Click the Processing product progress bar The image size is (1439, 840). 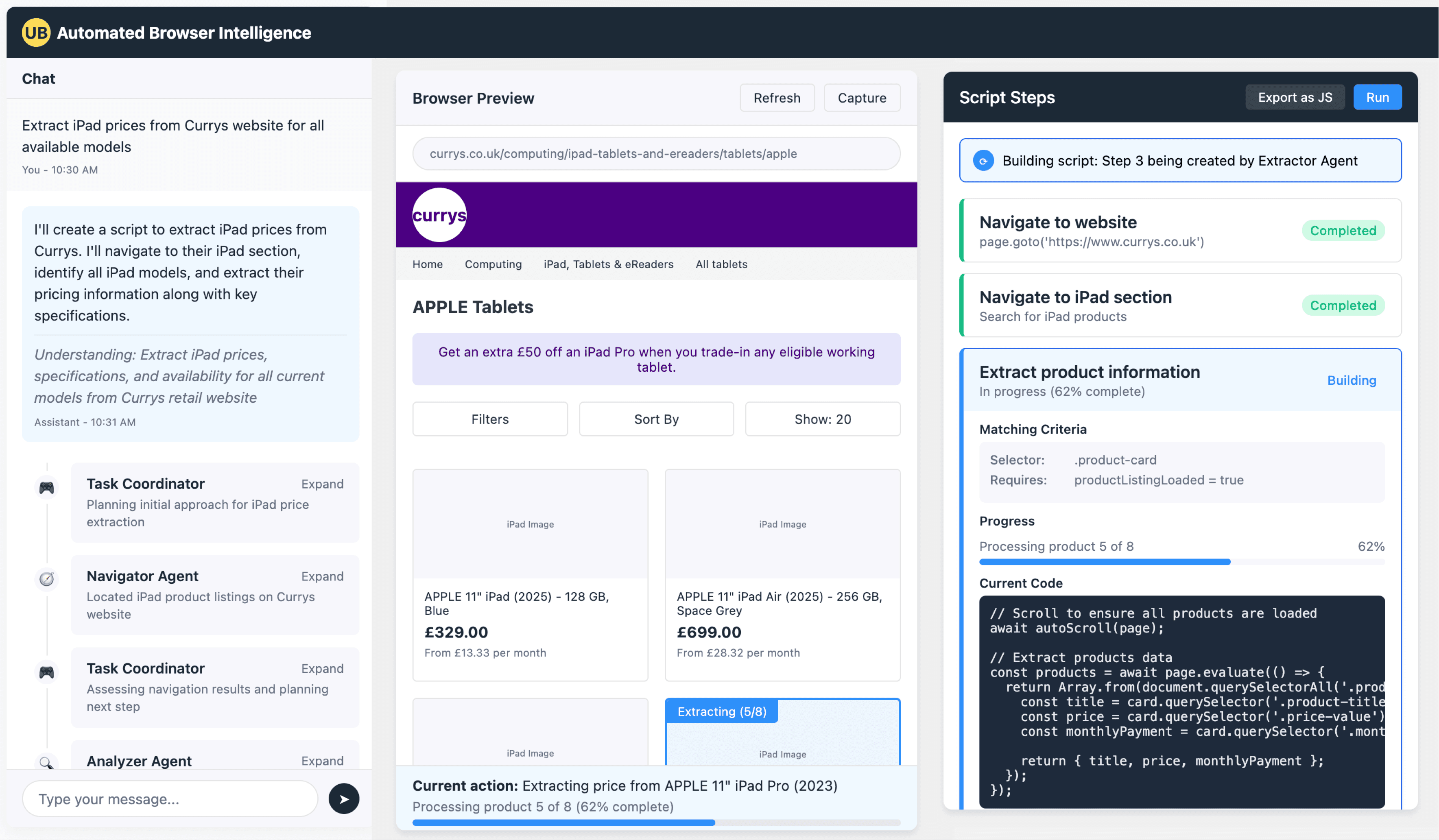click(x=1181, y=562)
